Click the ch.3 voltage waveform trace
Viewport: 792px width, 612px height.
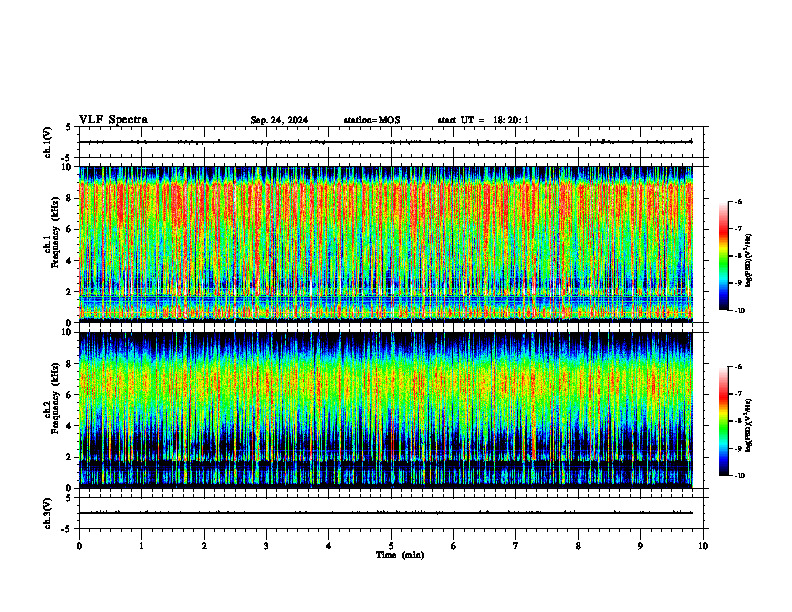(386, 513)
